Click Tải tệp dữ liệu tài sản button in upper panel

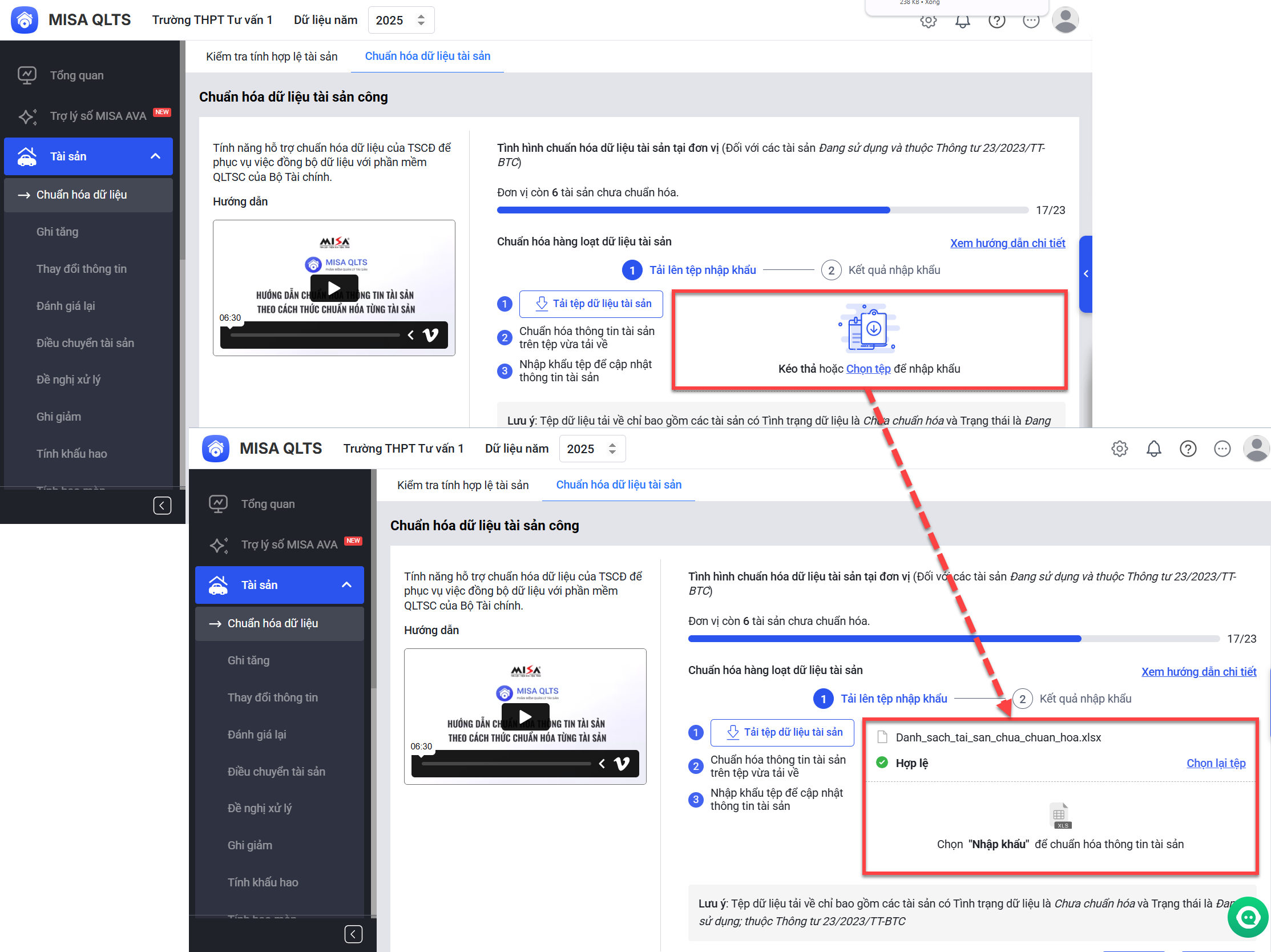coord(591,304)
